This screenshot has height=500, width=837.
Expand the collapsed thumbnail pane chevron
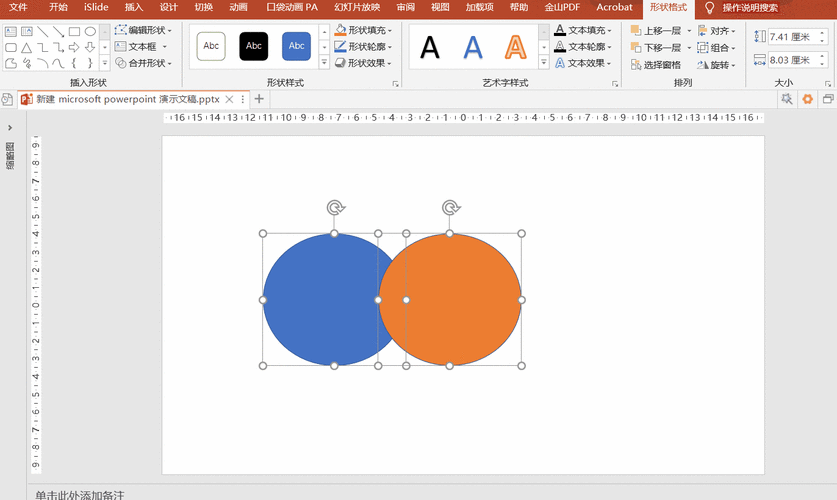tap(10, 128)
